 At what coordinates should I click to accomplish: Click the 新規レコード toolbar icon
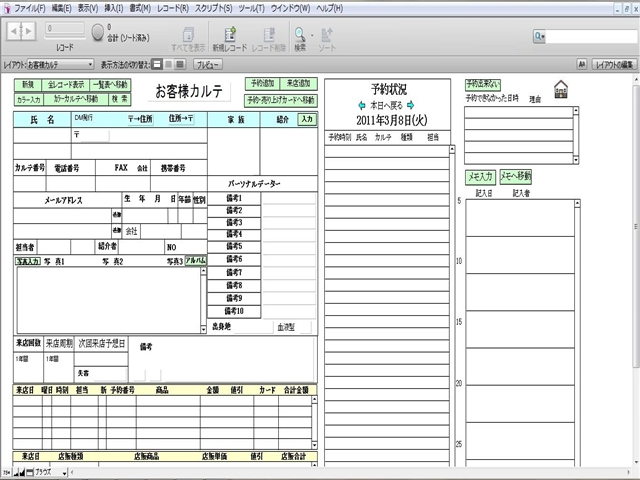229,33
